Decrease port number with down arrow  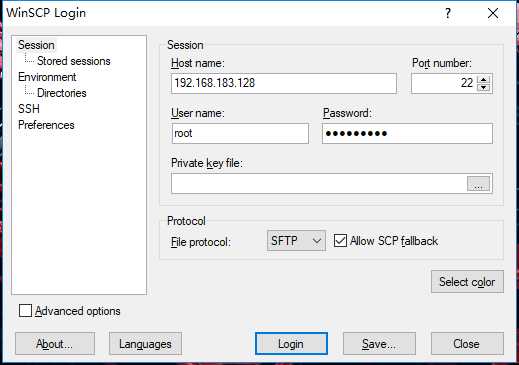coord(483,88)
